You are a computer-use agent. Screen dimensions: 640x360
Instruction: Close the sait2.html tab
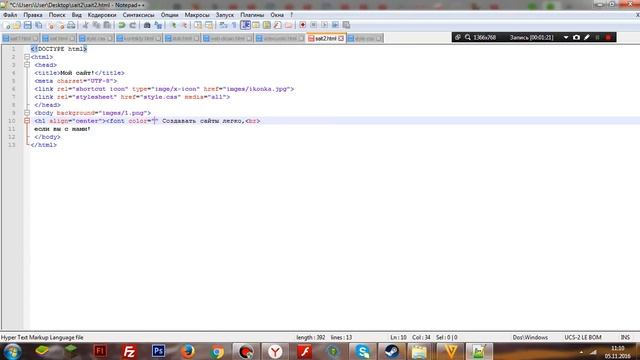(x=341, y=38)
